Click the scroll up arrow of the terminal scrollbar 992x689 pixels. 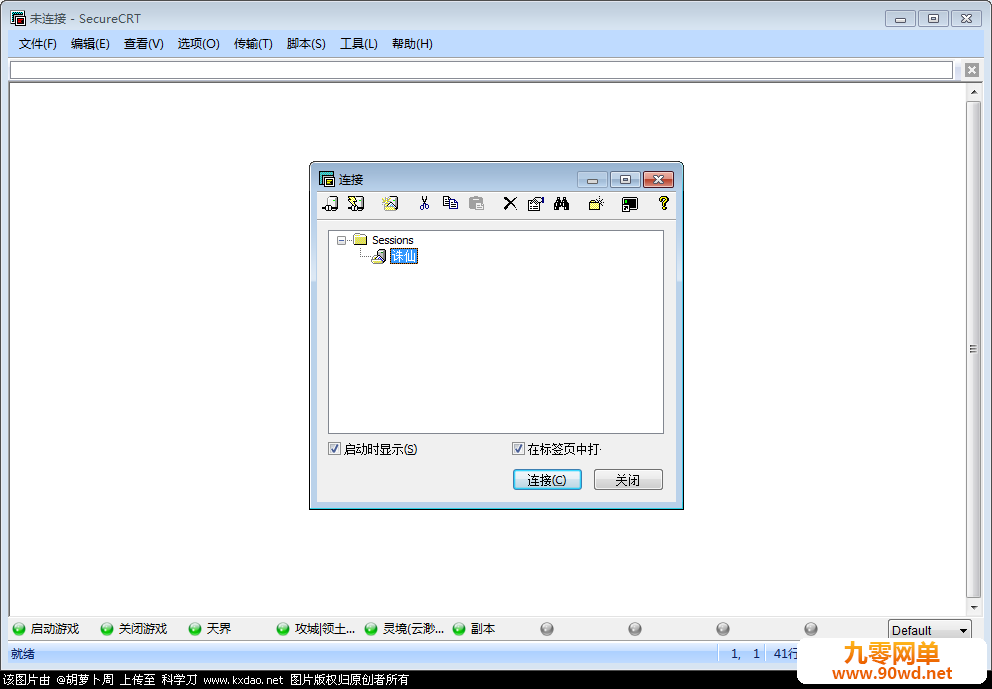pyautogui.click(x=973, y=92)
